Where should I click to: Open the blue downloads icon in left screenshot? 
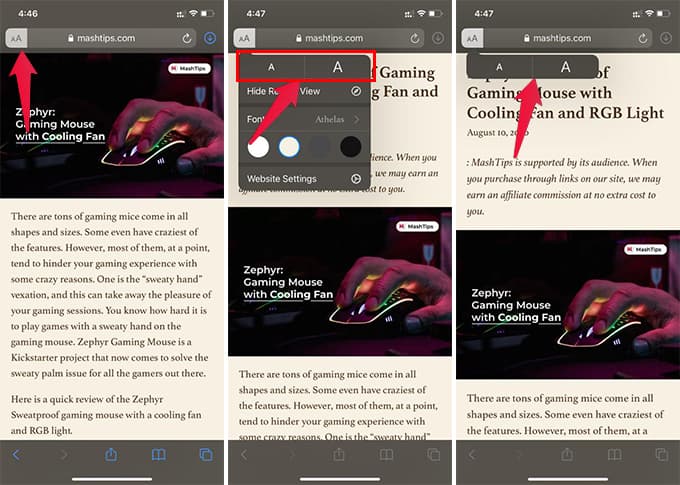pos(210,38)
